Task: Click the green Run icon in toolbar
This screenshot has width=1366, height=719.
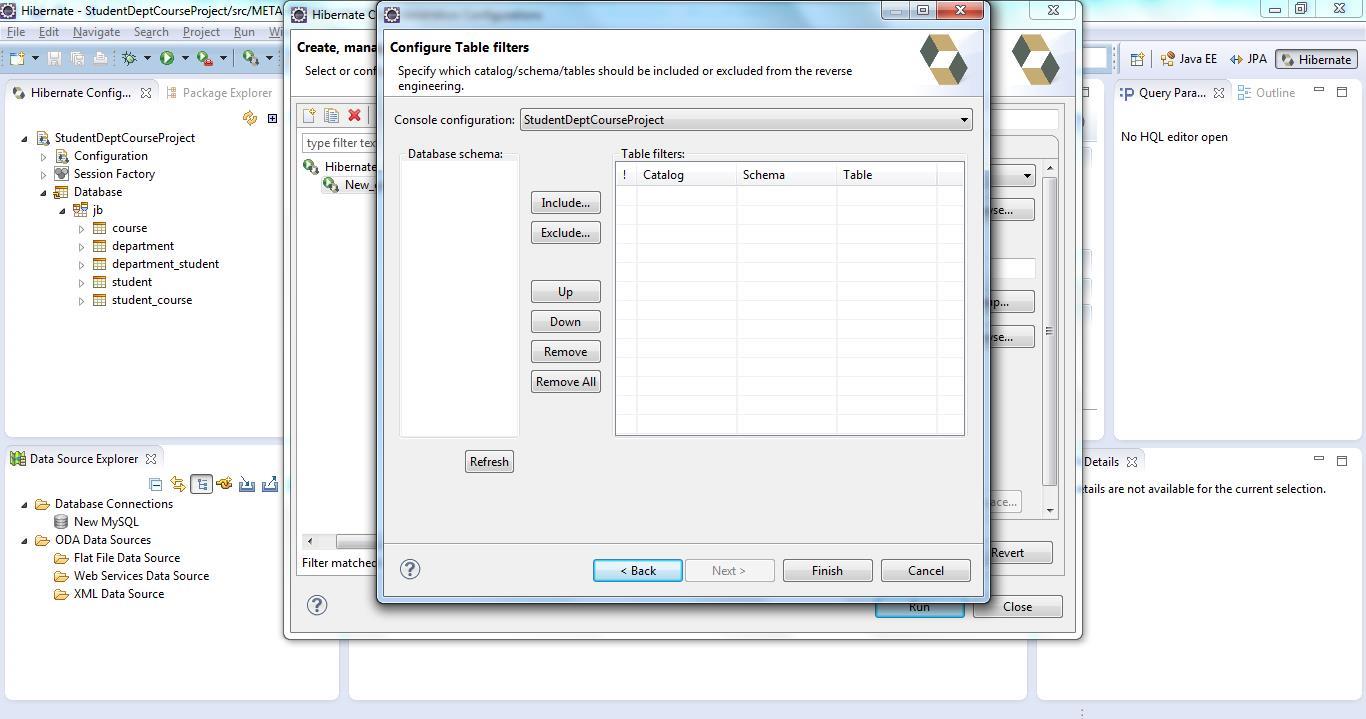Action: click(x=167, y=58)
